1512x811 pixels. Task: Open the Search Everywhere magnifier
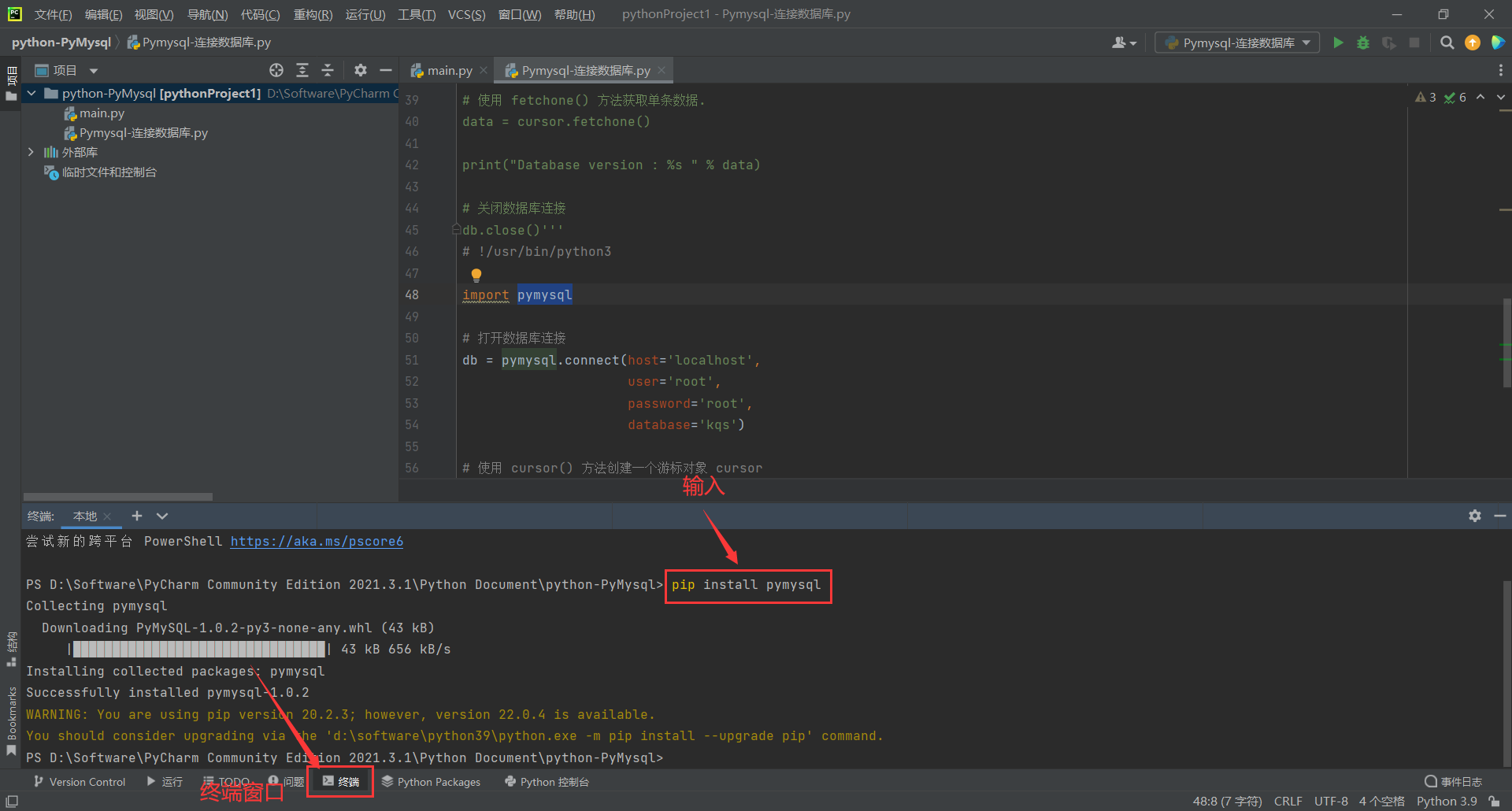(1447, 43)
